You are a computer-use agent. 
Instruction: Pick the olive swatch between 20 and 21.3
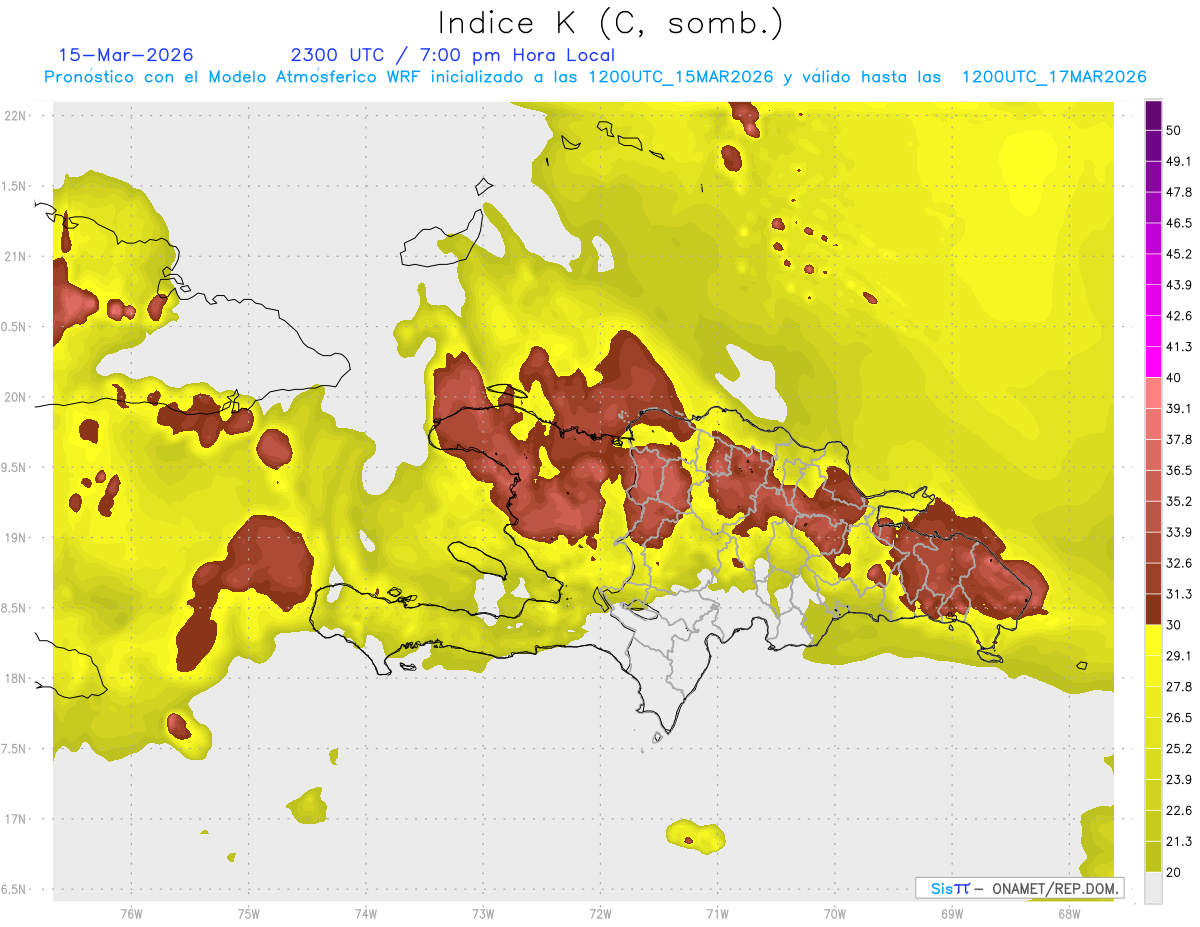pos(1153,856)
